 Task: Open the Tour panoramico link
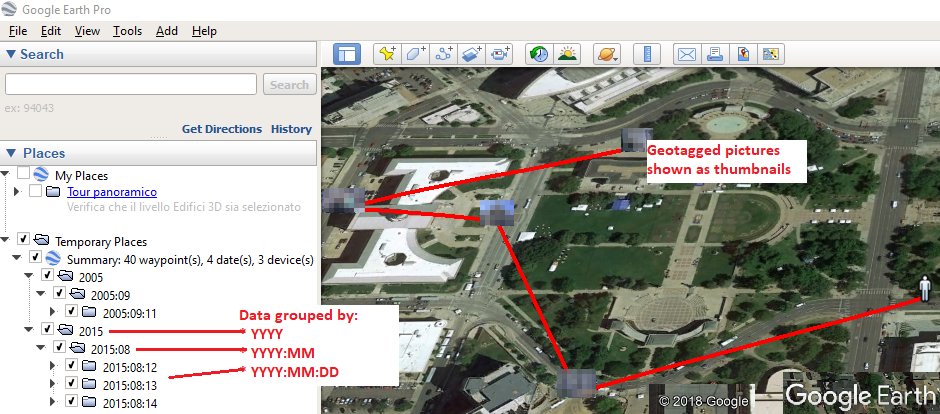pyautogui.click(x=112, y=192)
